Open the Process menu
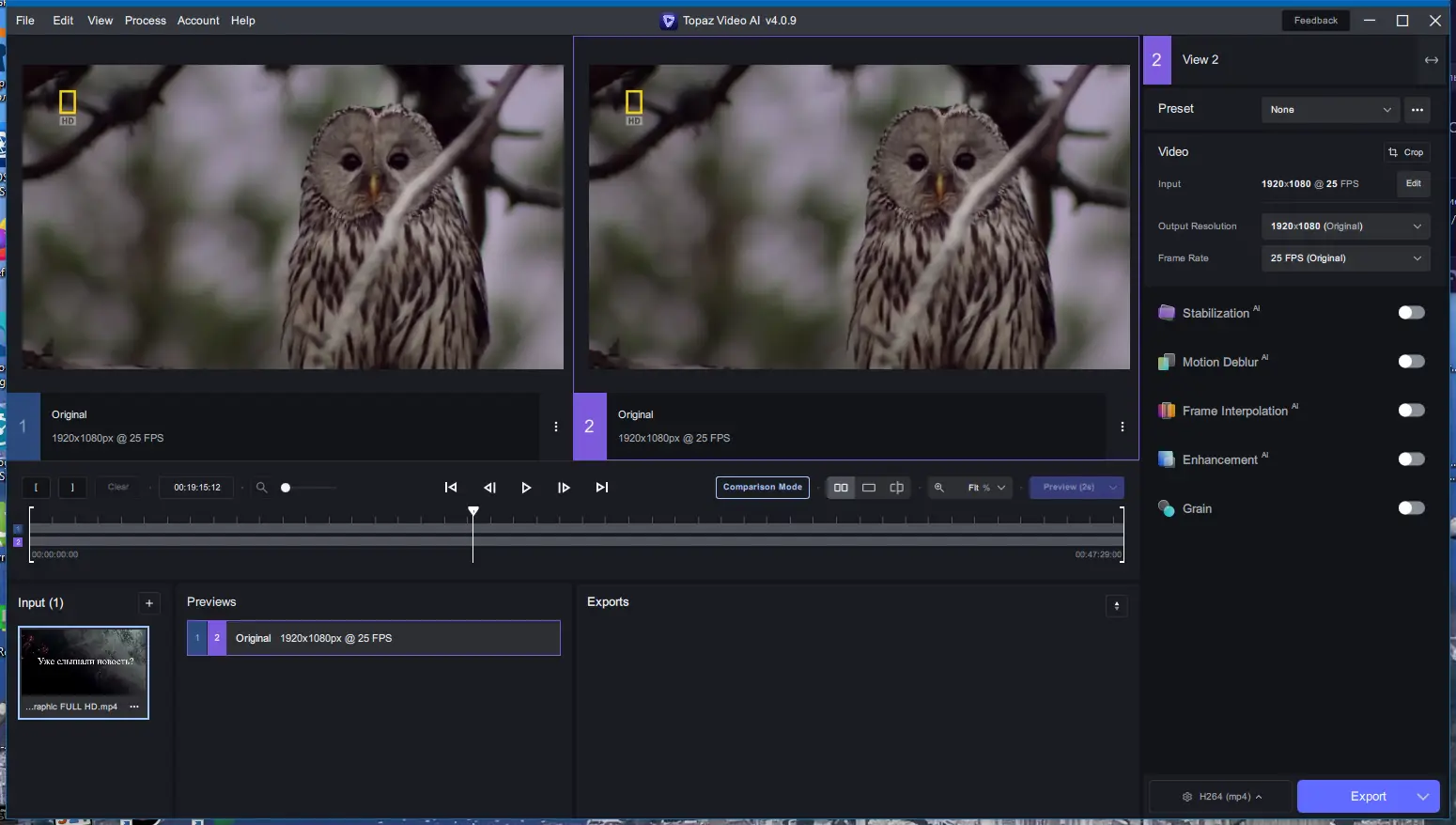This screenshot has width=1456, height=825. [x=145, y=21]
